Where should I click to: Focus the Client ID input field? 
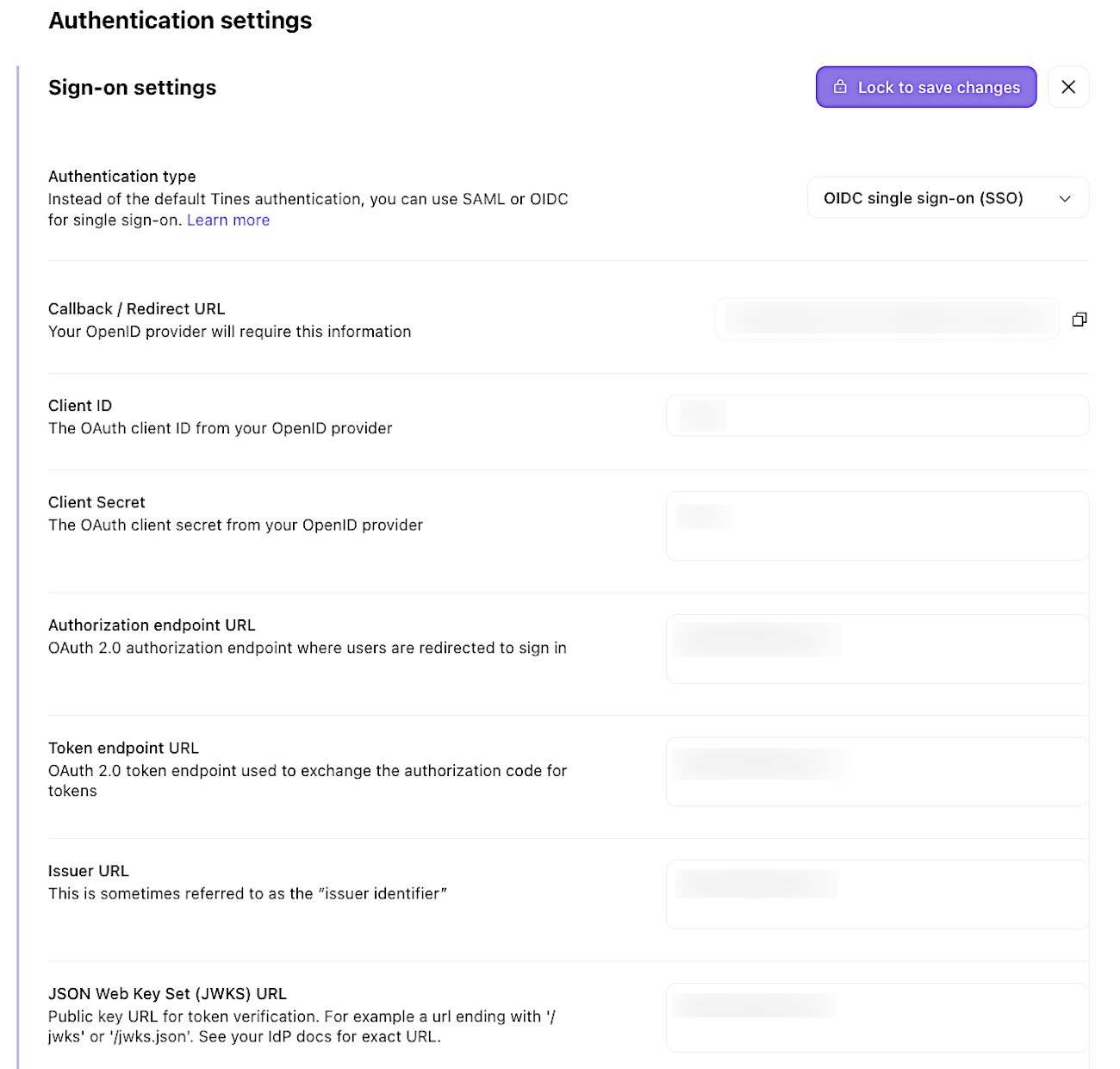click(877, 415)
